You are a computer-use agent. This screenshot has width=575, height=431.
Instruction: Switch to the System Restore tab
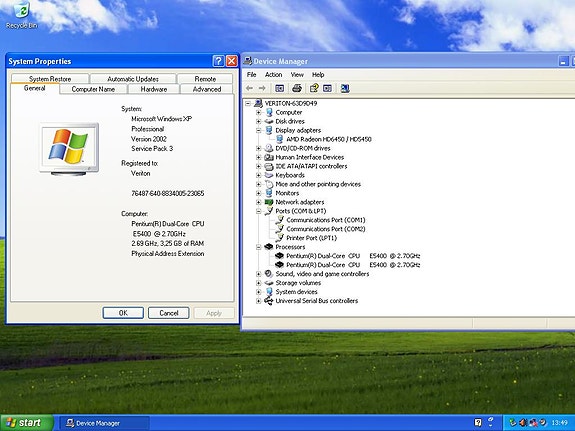50,78
